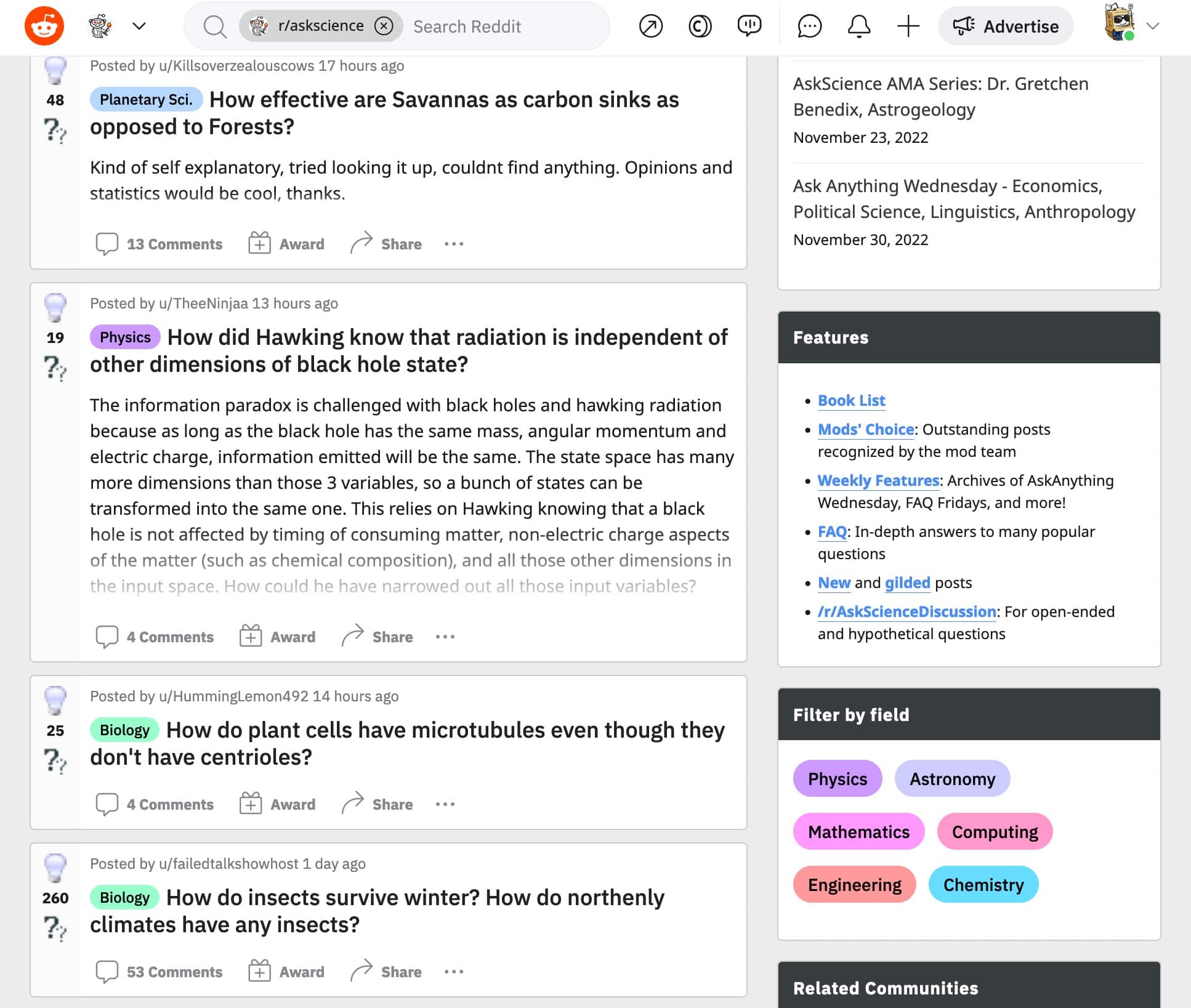Open the Book List link
The height and width of the screenshot is (1008, 1191).
850,399
